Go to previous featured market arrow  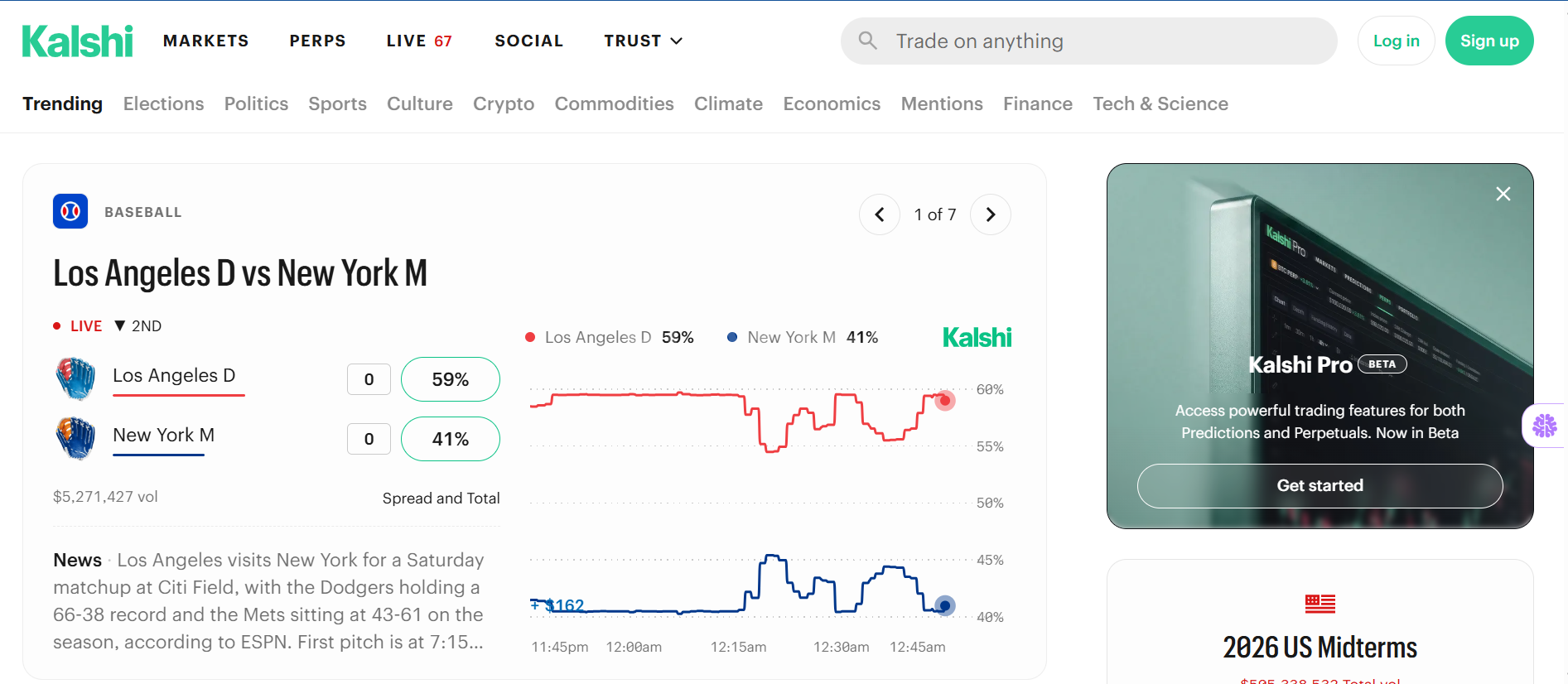pyautogui.click(x=880, y=214)
